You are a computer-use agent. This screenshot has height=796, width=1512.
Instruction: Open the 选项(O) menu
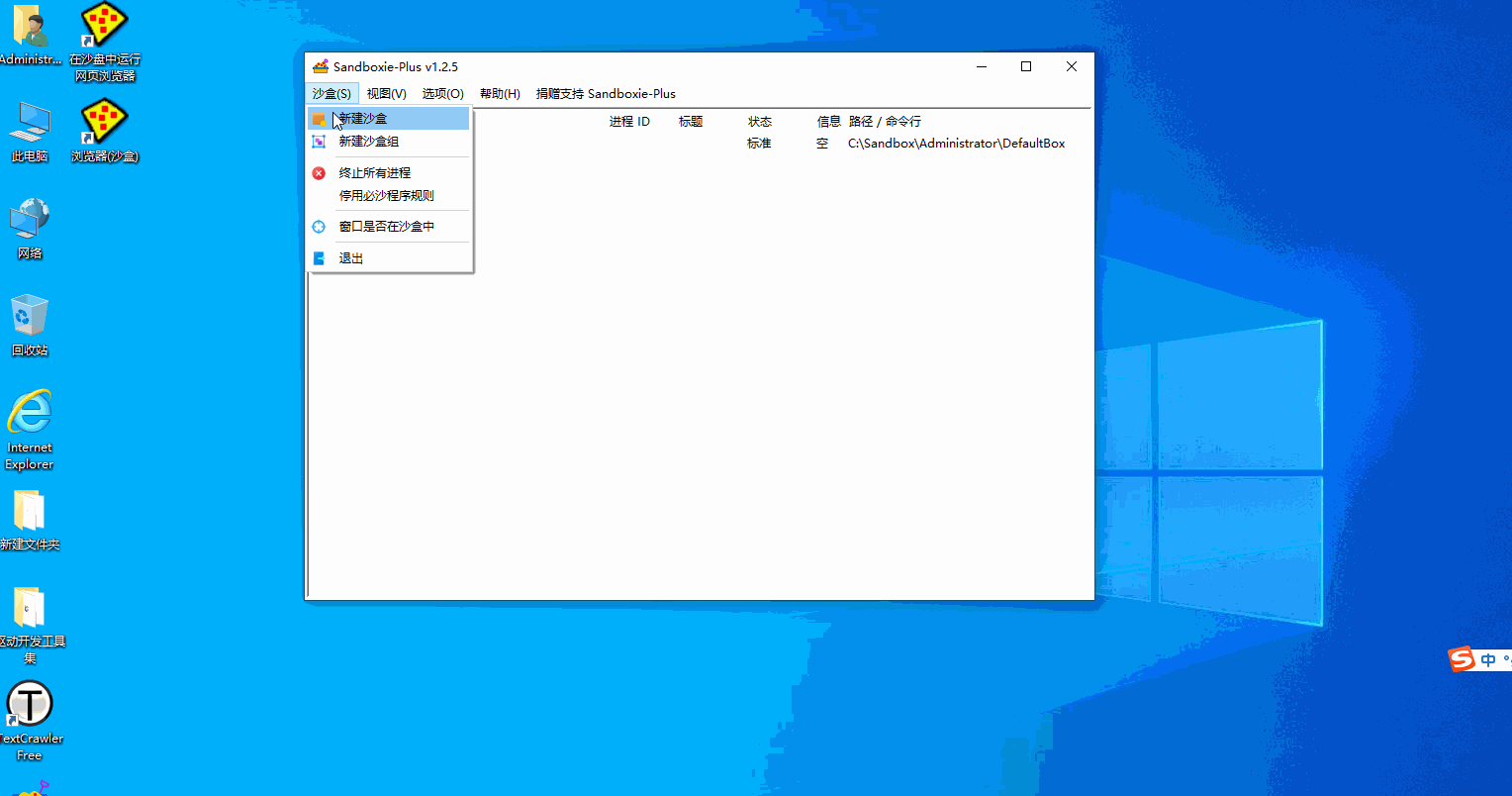tap(442, 94)
